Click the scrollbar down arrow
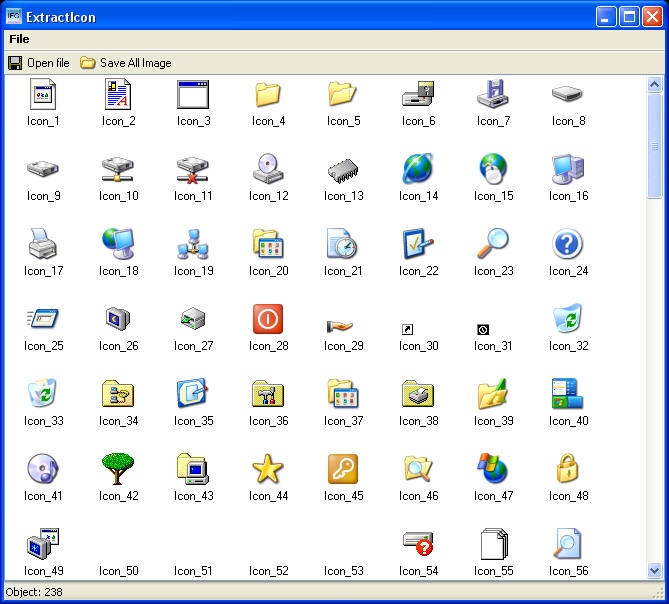 655,571
